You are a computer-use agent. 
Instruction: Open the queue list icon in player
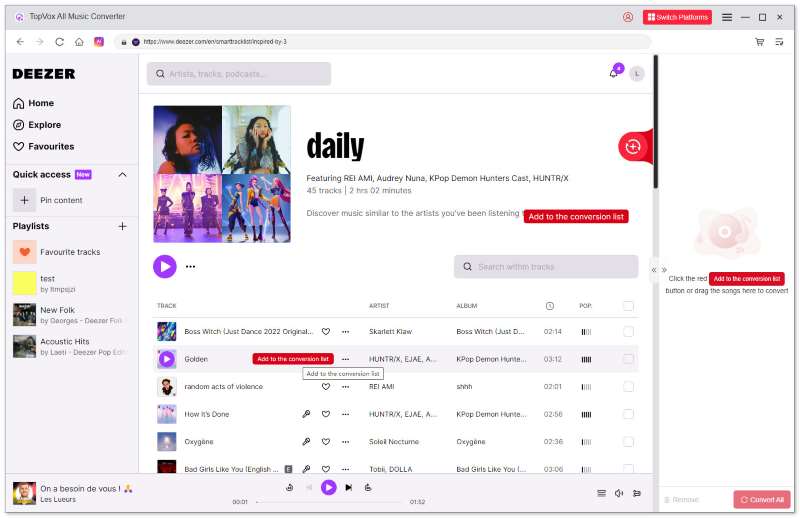click(x=602, y=494)
